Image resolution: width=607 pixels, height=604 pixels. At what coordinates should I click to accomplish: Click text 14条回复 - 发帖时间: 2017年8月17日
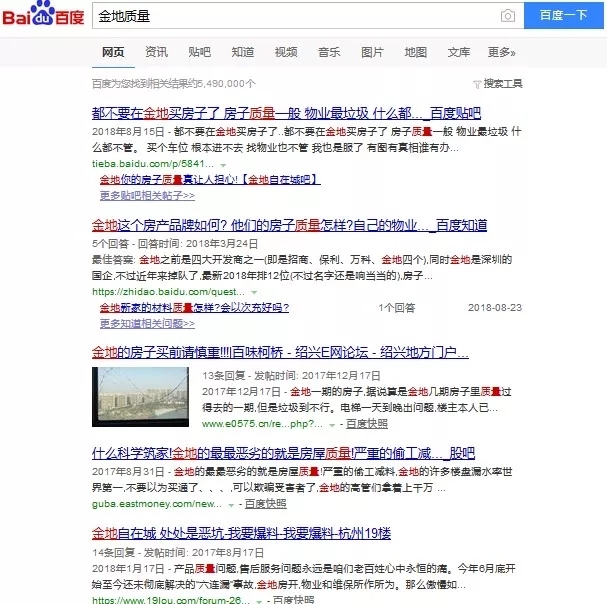tap(178, 553)
